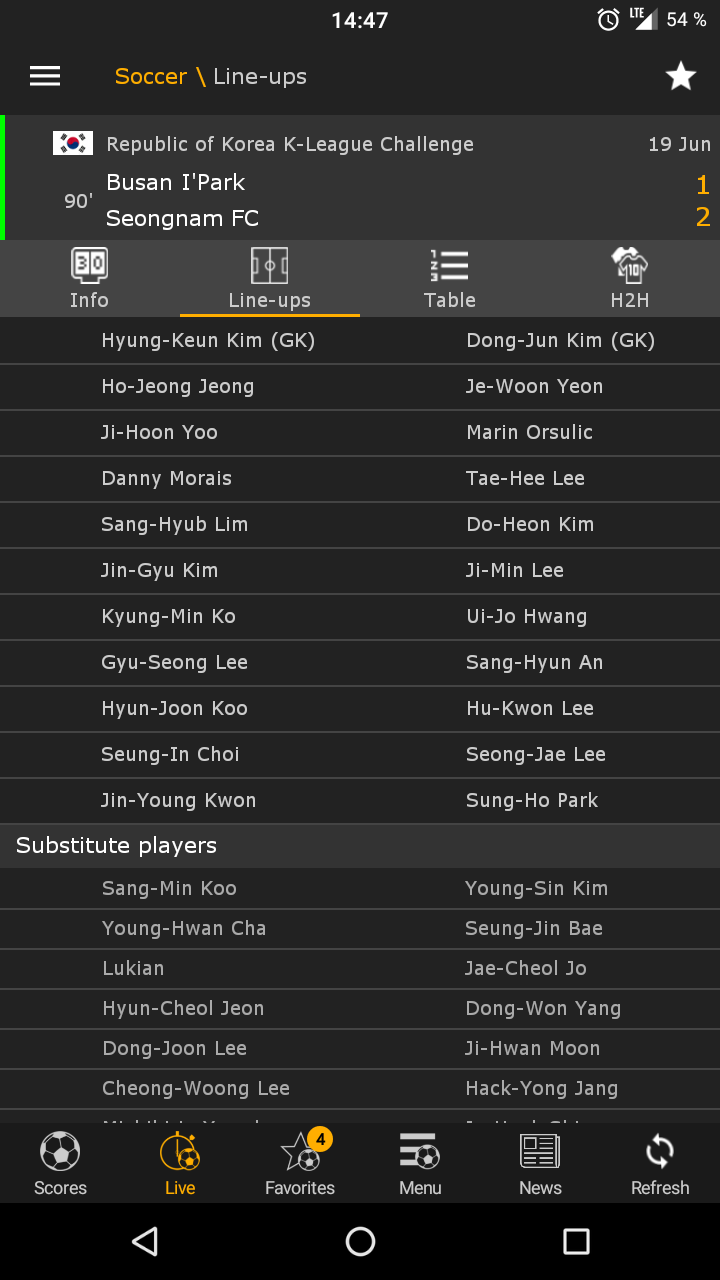Toggle the favorite star for this match

(681, 76)
